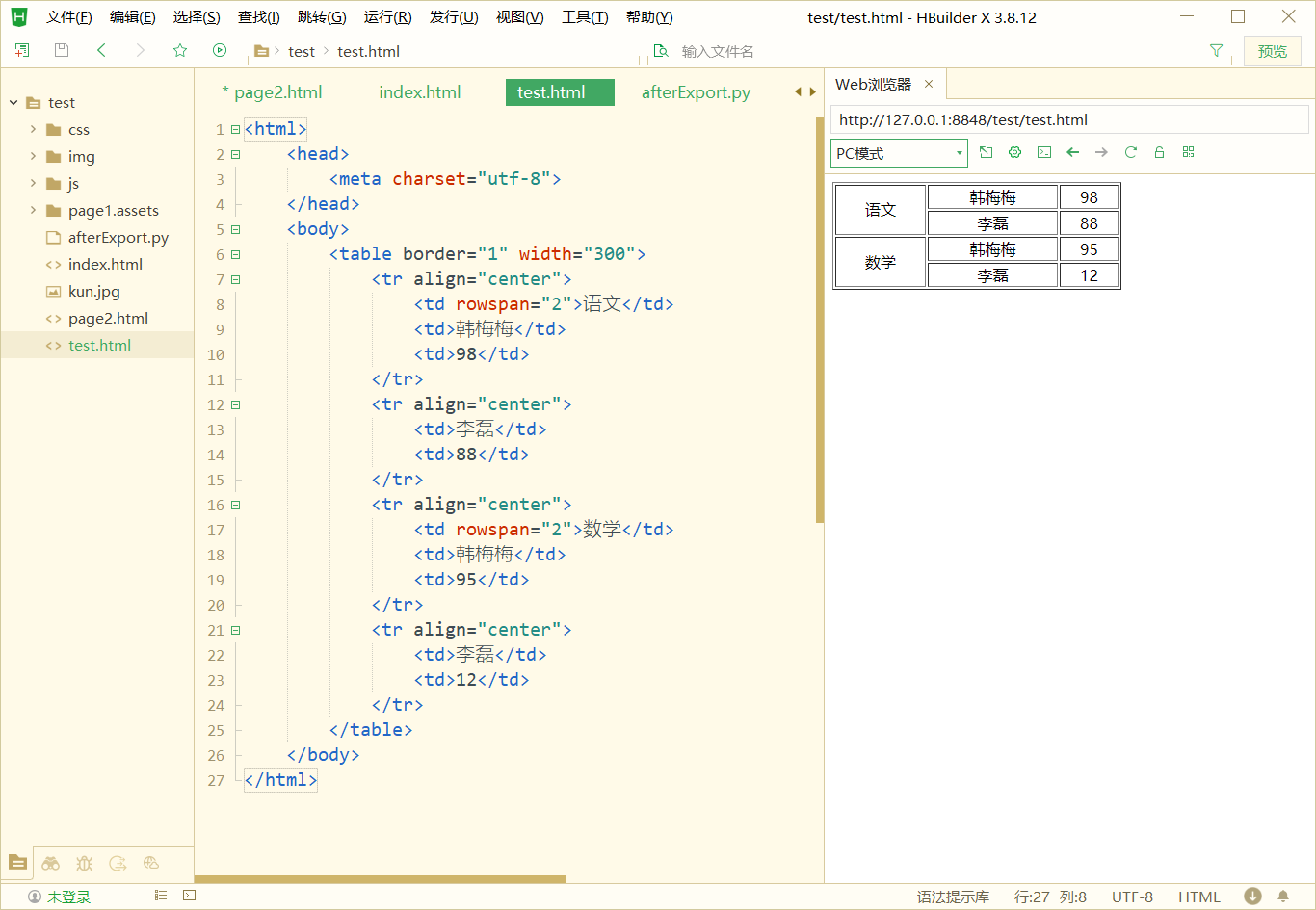Open the 运行(R) menu
The width and height of the screenshot is (1316, 910).
coord(388,17)
